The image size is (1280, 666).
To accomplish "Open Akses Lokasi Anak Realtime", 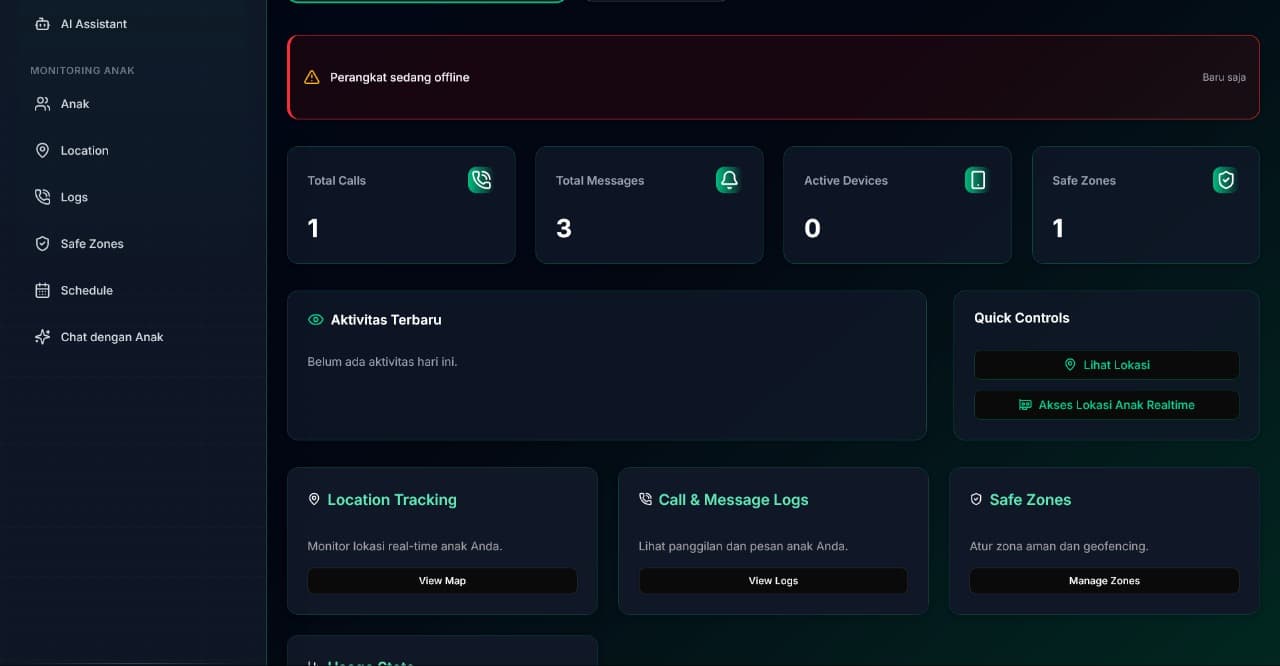I will (x=1106, y=404).
